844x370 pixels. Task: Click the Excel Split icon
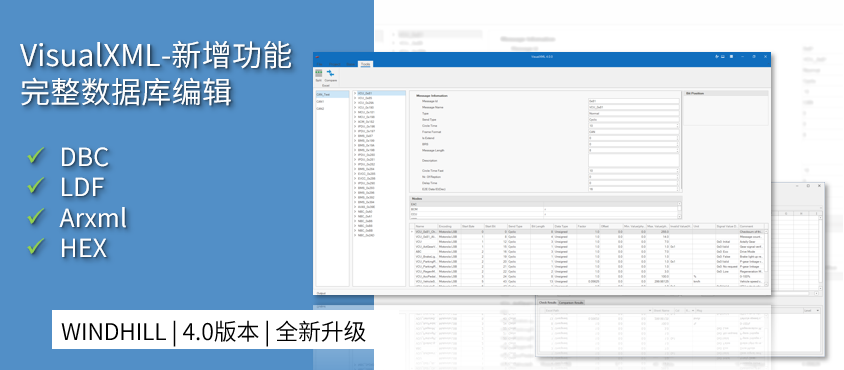click(319, 73)
